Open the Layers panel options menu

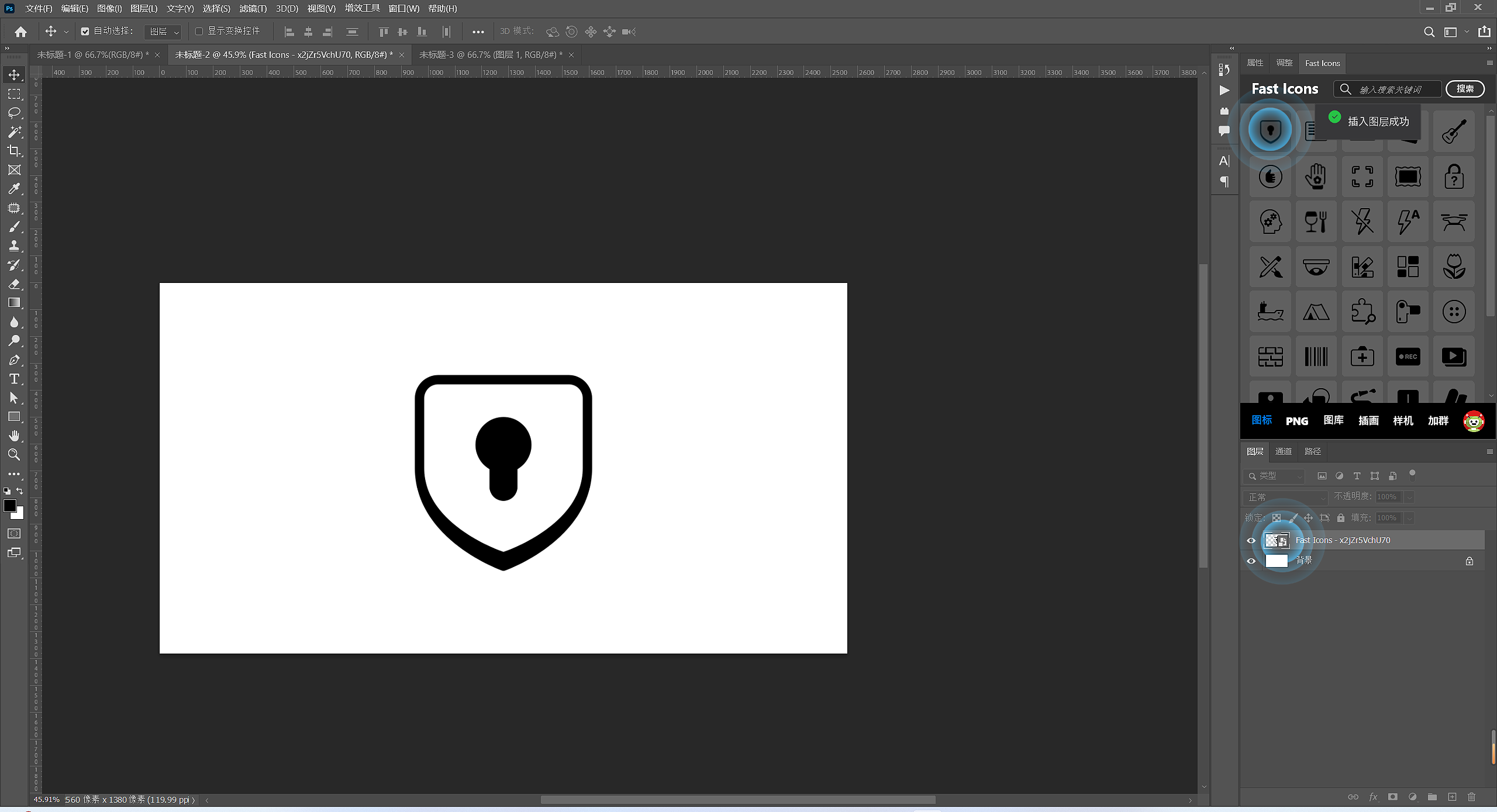pyautogui.click(x=1489, y=451)
